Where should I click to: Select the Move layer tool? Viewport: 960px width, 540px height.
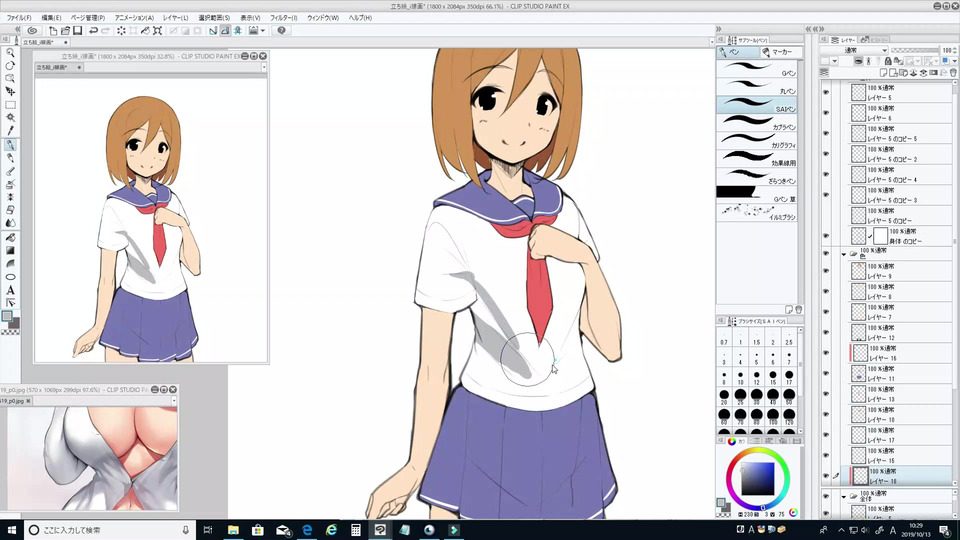(10, 91)
